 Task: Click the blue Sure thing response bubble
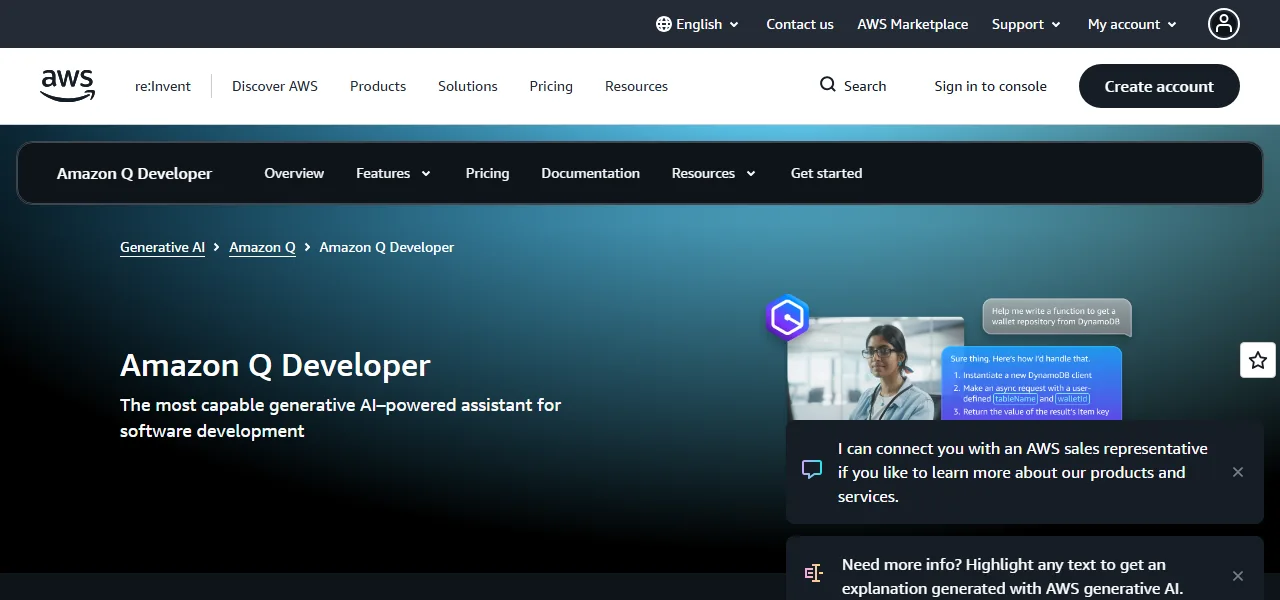tap(1031, 384)
